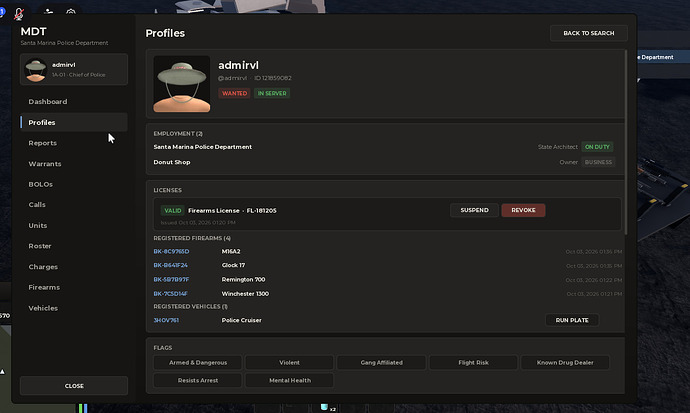The height and width of the screenshot is (413, 690).
Task: Open the Glock 17 serial link
Action: [x=170, y=265]
